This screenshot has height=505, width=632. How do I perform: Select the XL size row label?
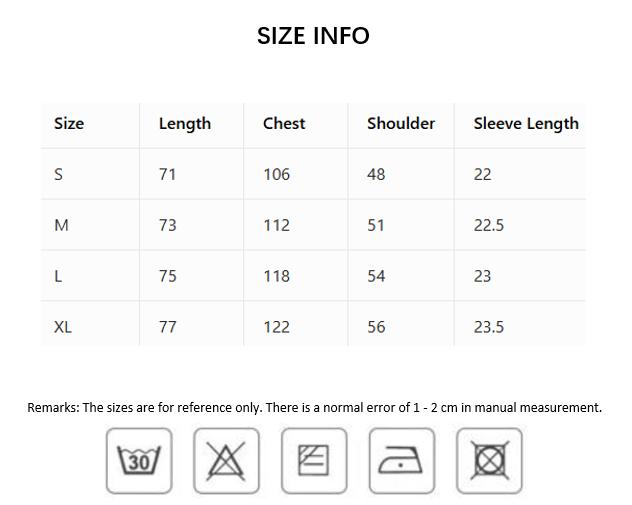pyautogui.click(x=63, y=327)
